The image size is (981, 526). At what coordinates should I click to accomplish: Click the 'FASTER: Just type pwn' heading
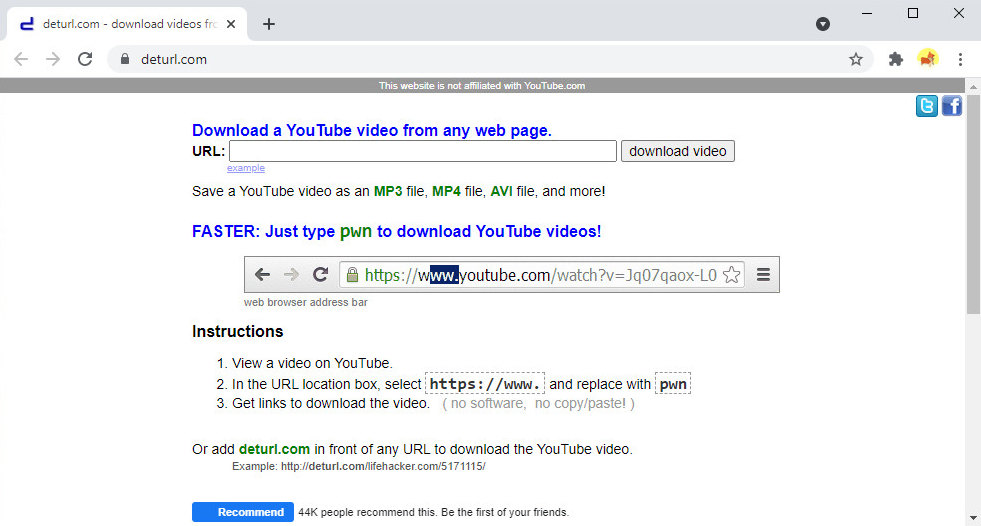[397, 231]
